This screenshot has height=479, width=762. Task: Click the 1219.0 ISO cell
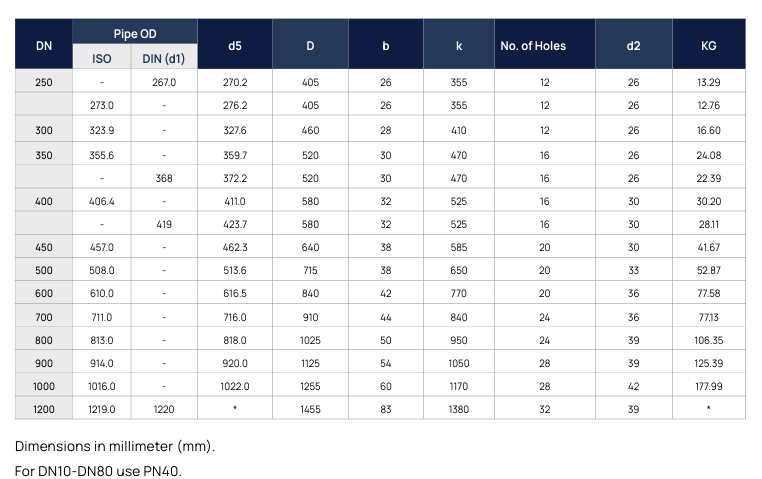click(102, 409)
